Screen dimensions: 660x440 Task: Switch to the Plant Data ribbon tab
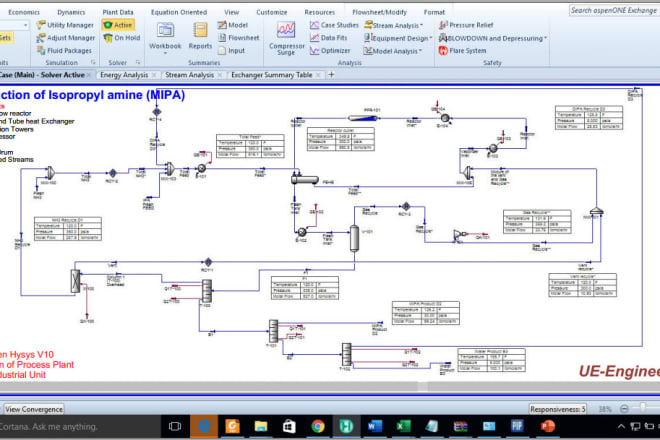(118, 12)
